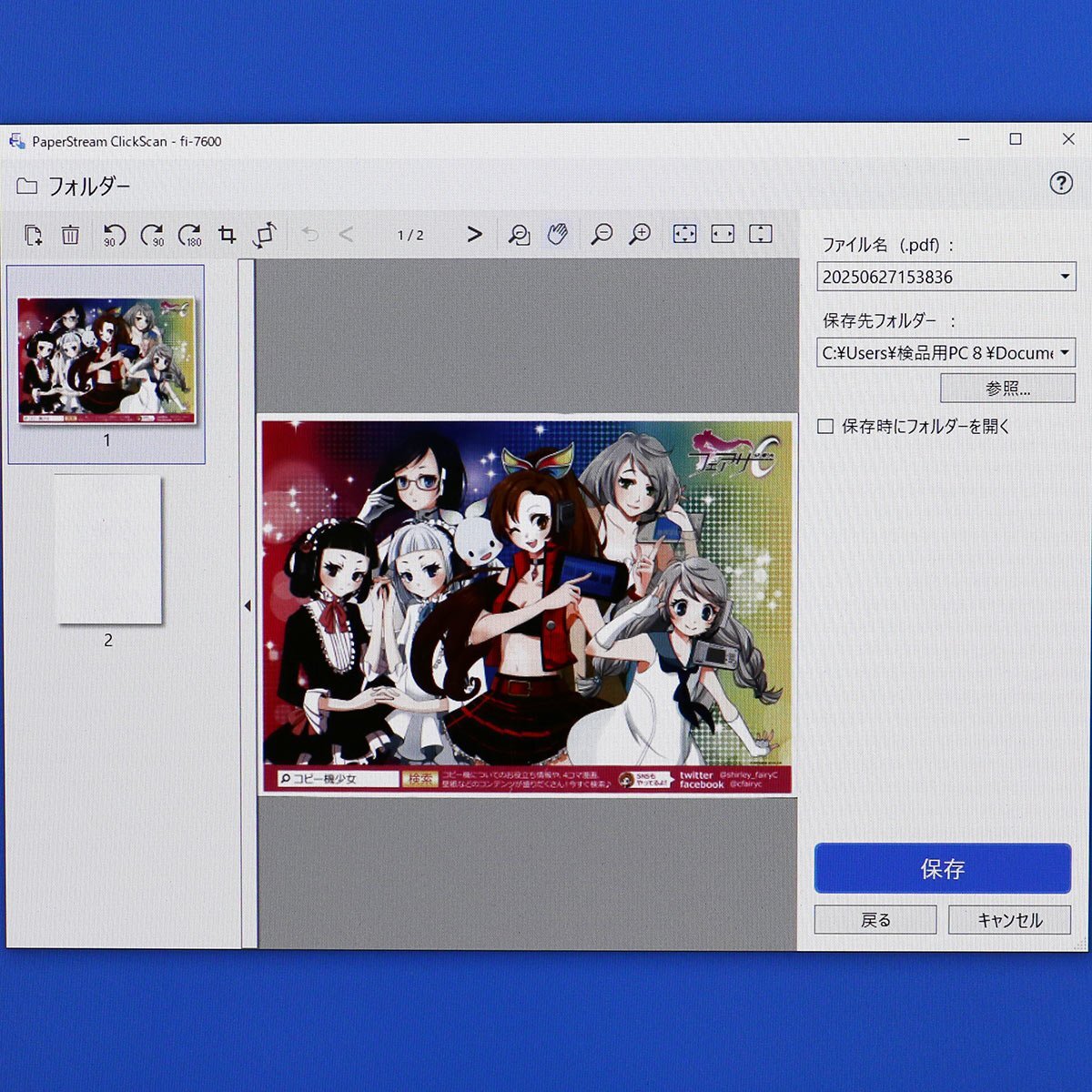This screenshot has height=1092, width=1092.
Task: Rotate page 180 degrees
Action: [190, 235]
